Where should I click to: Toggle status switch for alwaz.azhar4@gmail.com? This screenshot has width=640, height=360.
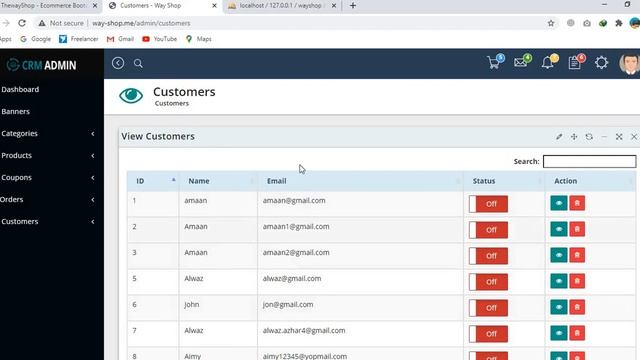(488, 334)
